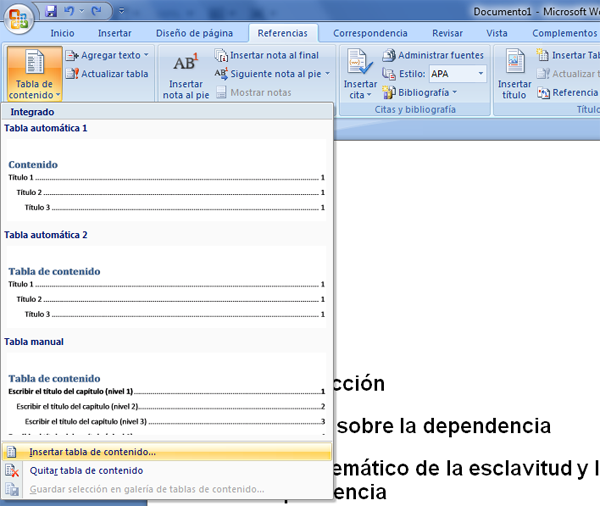The height and width of the screenshot is (506, 600).
Task: Click Insertar nota al final
Action: (x=274, y=55)
